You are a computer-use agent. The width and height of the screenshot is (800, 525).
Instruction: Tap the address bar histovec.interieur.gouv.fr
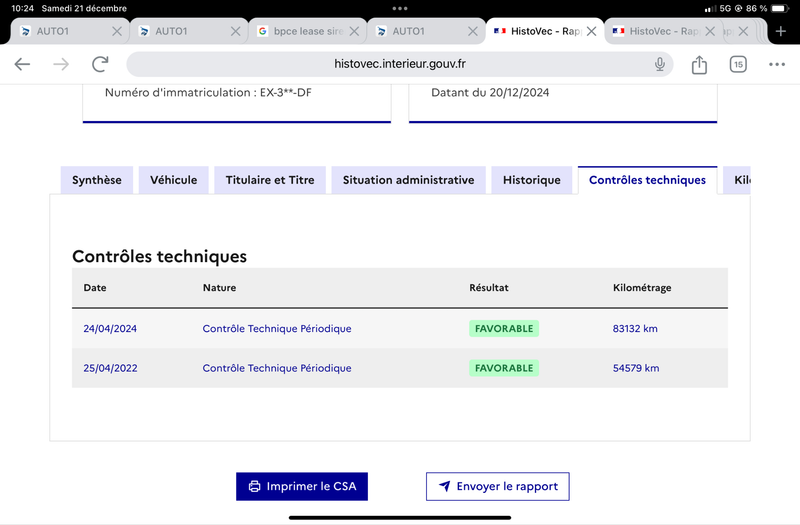click(x=399, y=64)
